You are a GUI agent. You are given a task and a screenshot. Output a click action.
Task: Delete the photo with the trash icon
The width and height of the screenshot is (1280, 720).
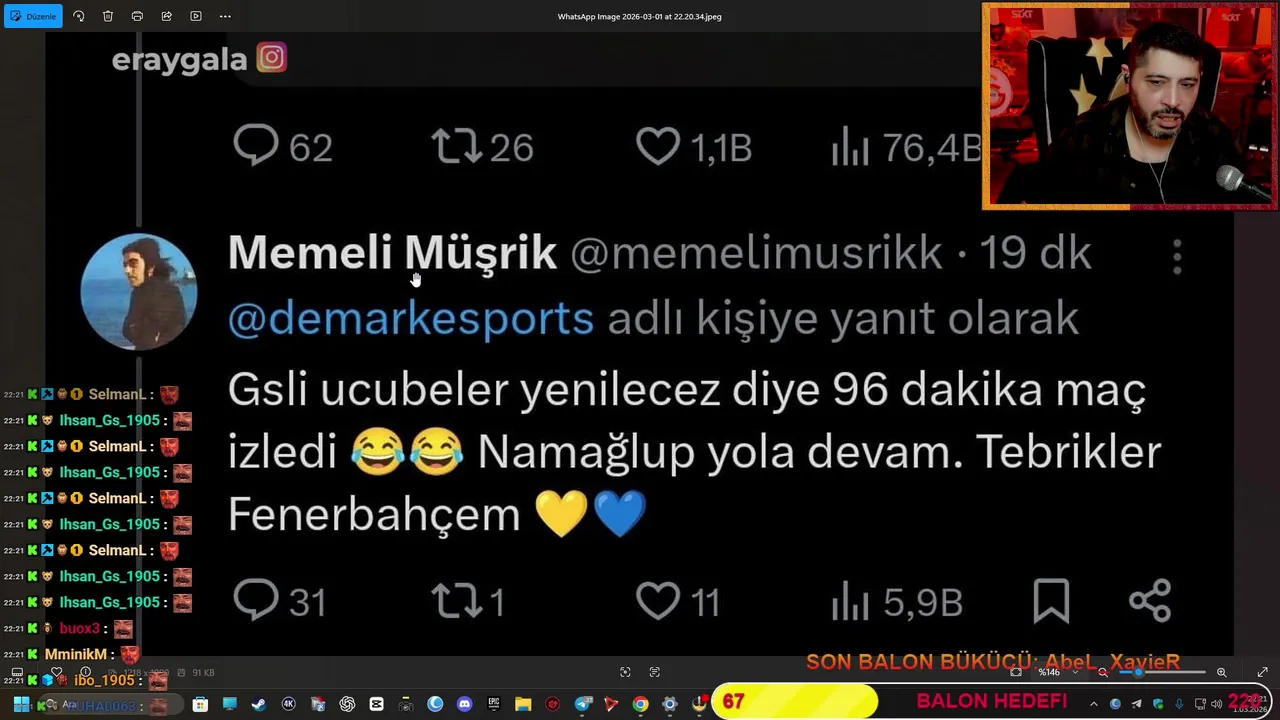pos(108,16)
